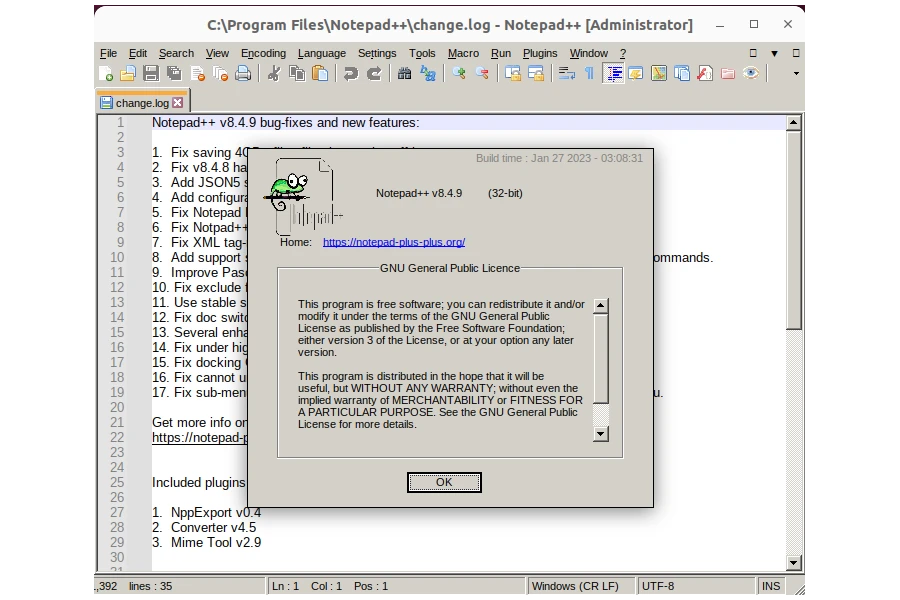Print the change.log document
Image resolution: width=900 pixels, height=600 pixels.
[243, 73]
